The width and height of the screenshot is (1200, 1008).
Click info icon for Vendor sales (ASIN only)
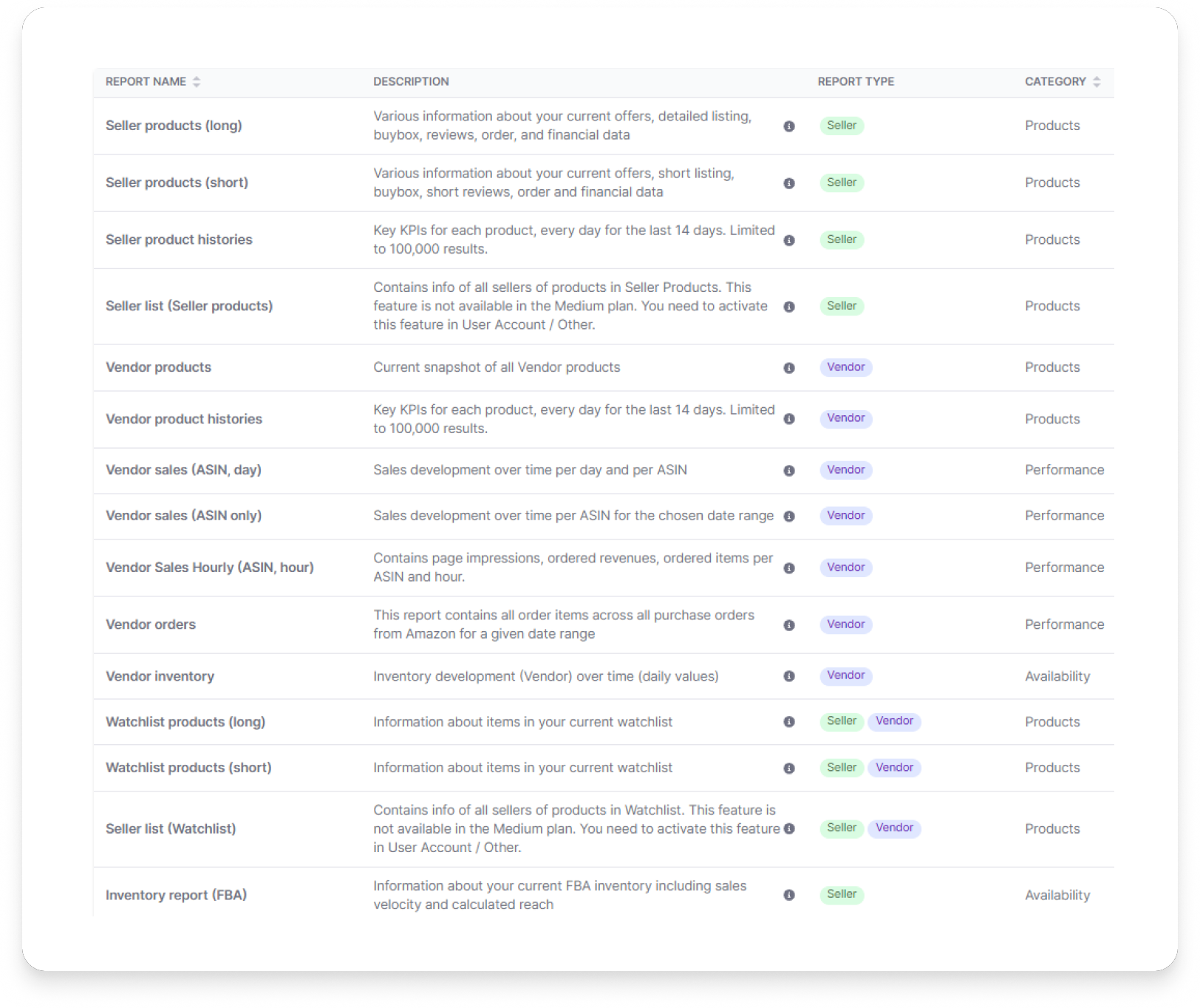(x=789, y=517)
